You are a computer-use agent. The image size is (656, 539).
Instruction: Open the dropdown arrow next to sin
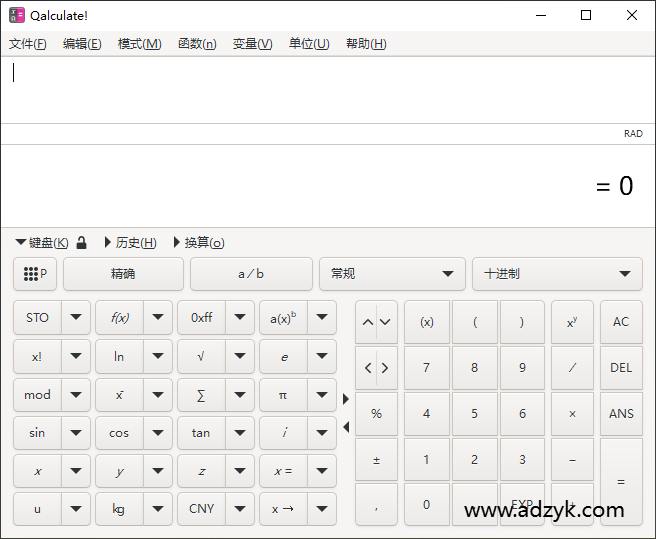pyautogui.click(x=76, y=433)
